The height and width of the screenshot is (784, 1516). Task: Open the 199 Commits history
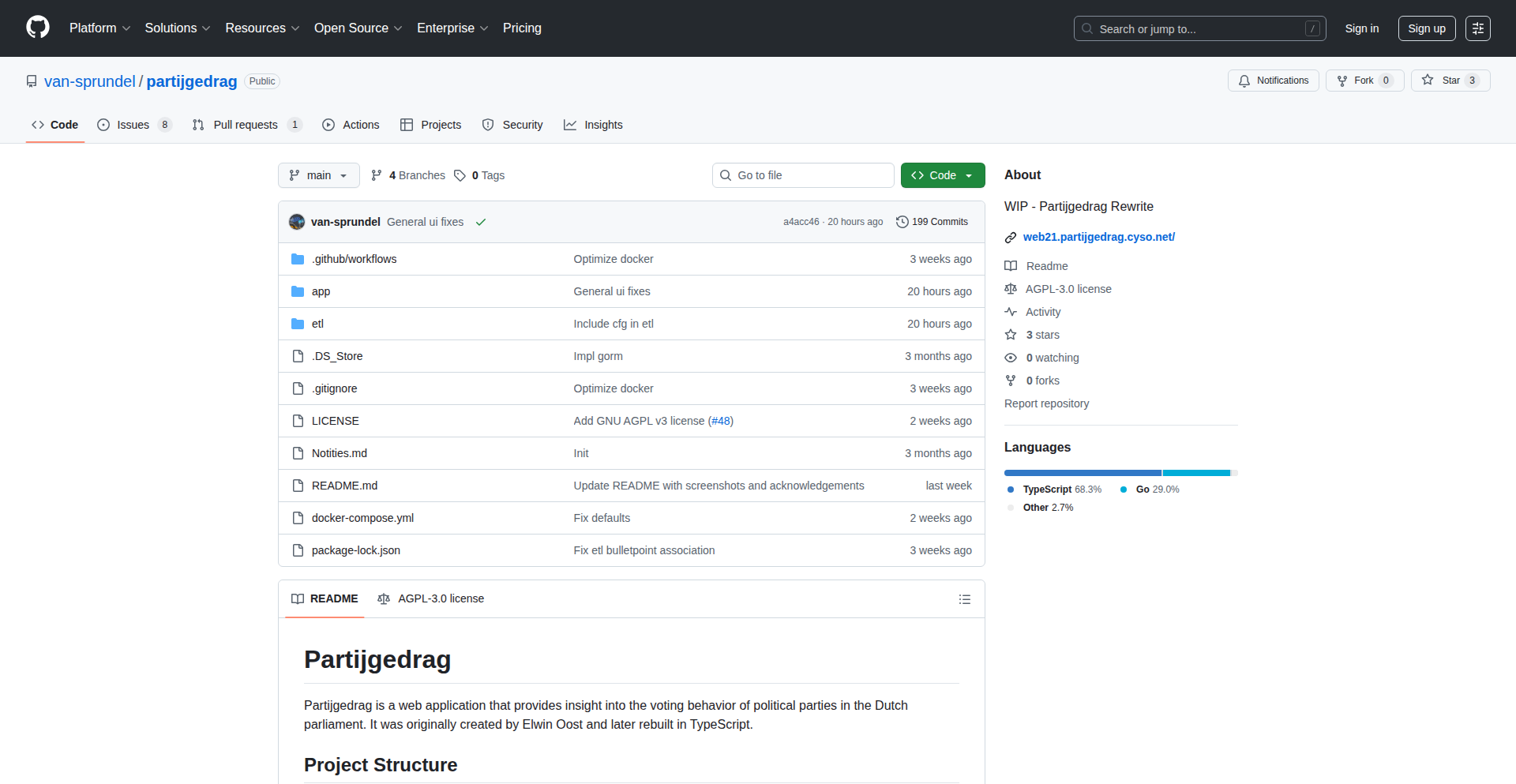[x=932, y=222]
